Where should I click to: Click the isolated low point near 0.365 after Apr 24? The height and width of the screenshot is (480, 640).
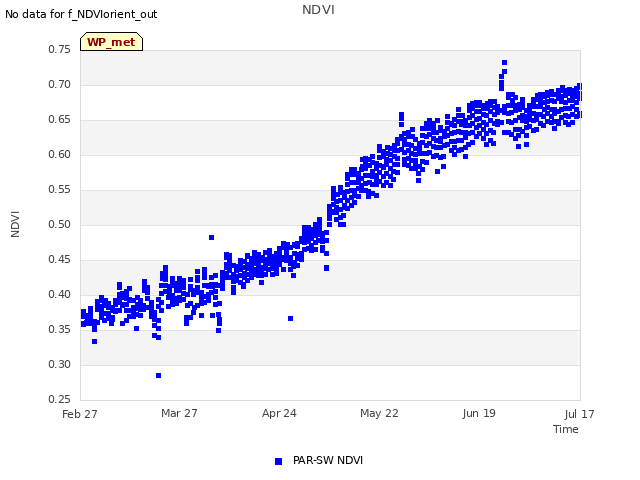click(x=291, y=318)
